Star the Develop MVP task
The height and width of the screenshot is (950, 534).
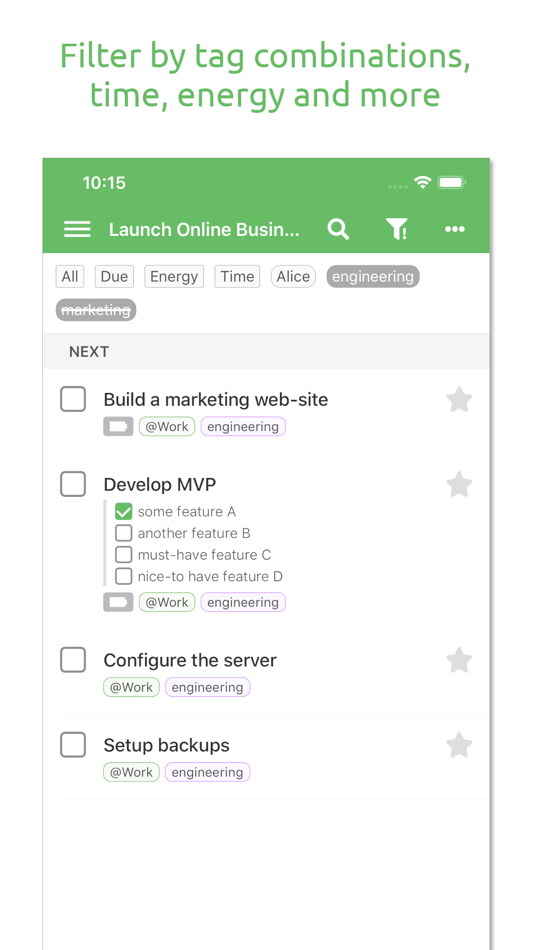pos(459,485)
